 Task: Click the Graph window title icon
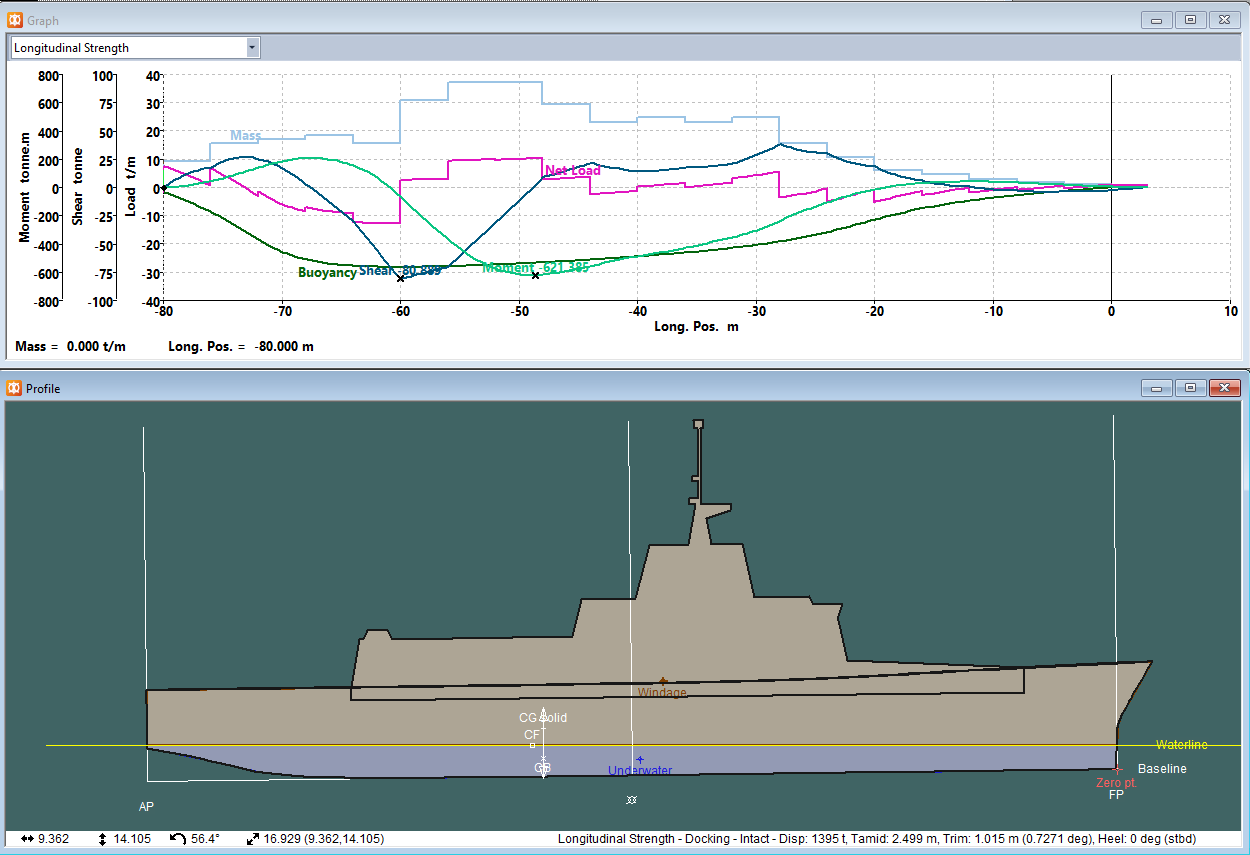[x=15, y=20]
